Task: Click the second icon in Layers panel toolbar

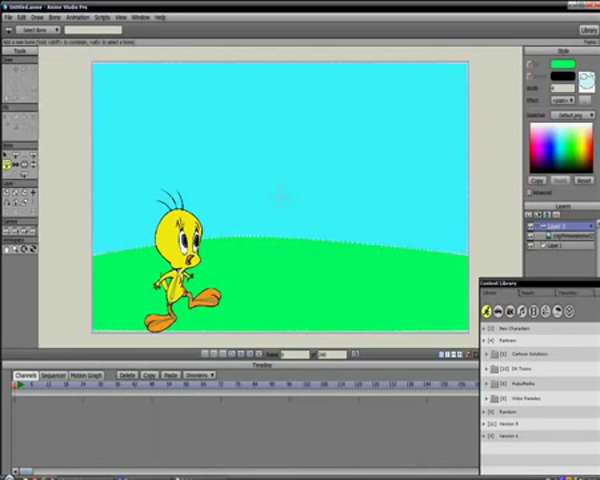Action: point(538,215)
